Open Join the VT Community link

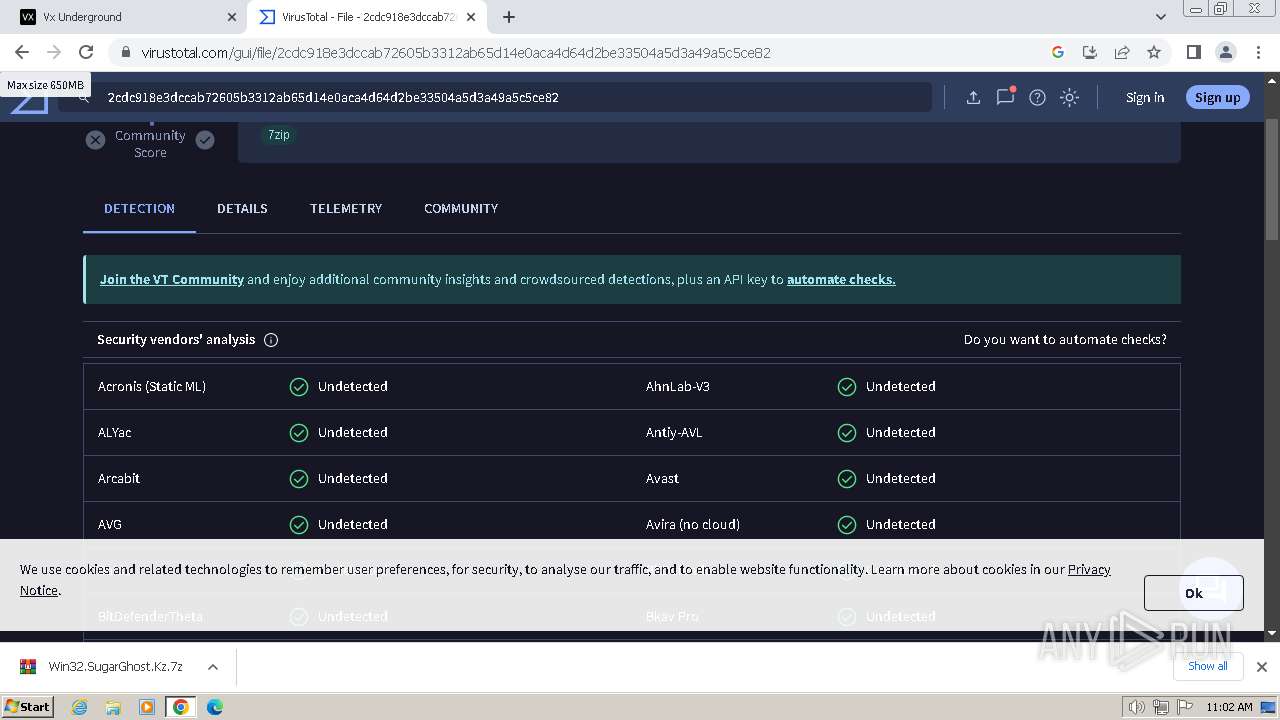pyautogui.click(x=172, y=279)
